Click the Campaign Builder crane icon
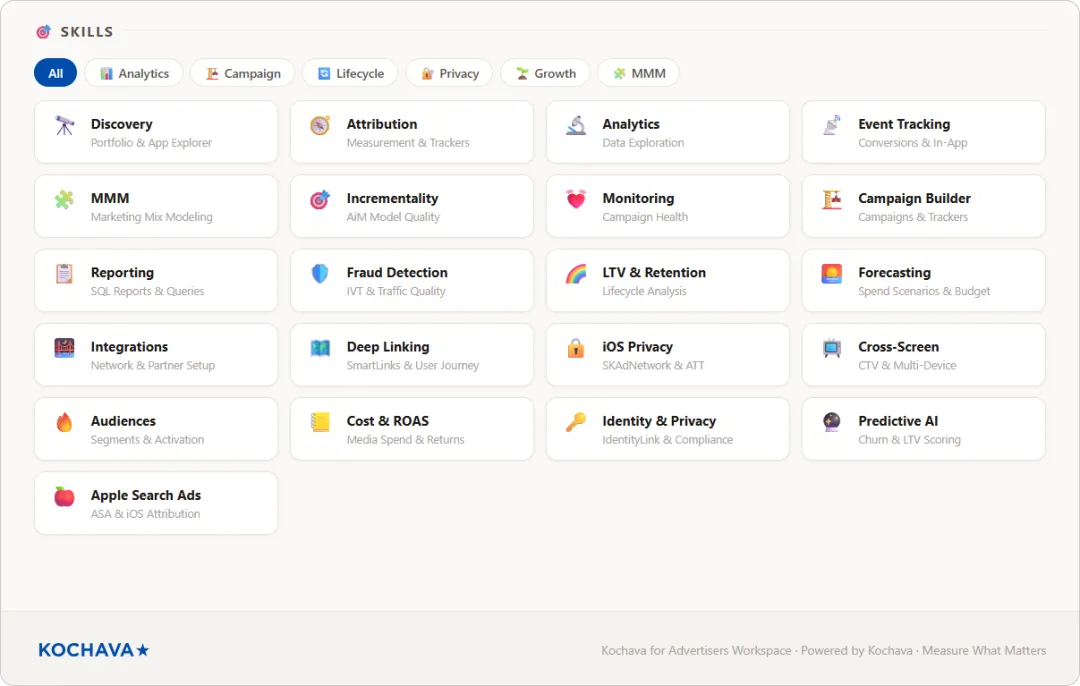Viewport: 1080px width, 686px height. coord(832,200)
